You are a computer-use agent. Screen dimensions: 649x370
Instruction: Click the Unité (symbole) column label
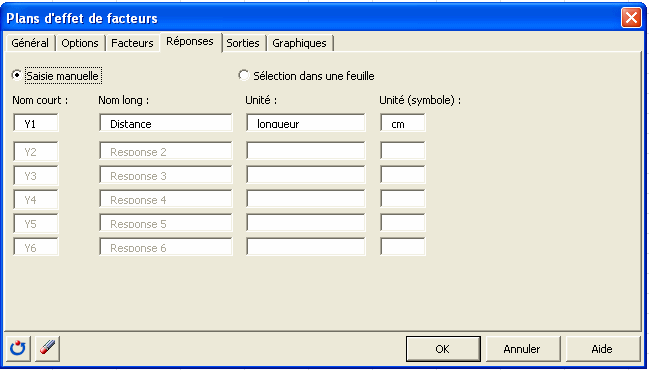[420, 100]
